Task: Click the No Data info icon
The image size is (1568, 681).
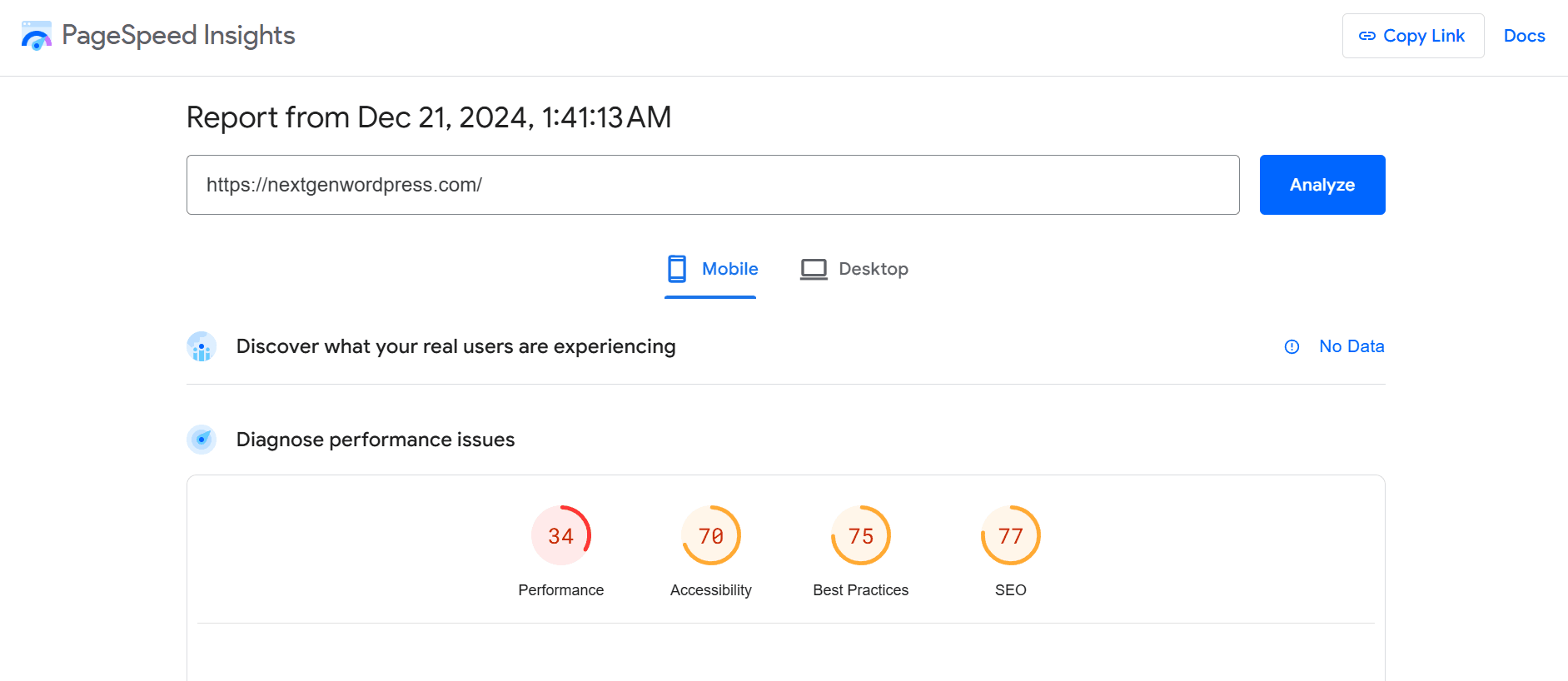Action: (1292, 347)
